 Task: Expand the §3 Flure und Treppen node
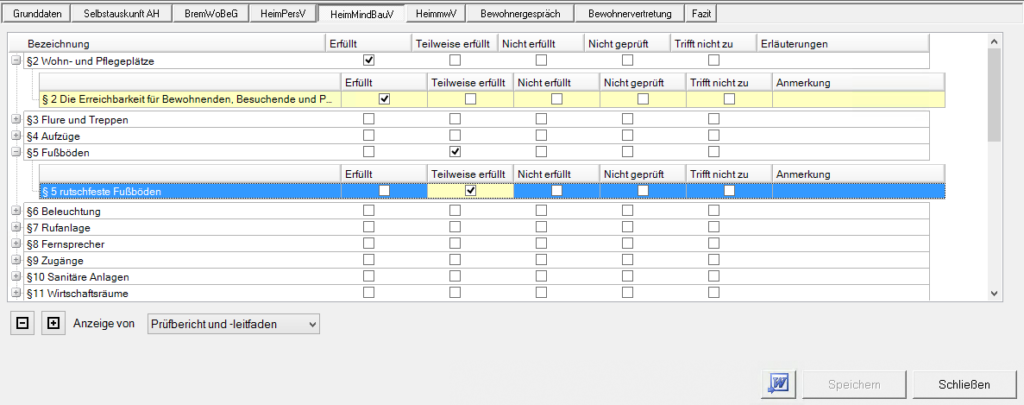coord(16,120)
